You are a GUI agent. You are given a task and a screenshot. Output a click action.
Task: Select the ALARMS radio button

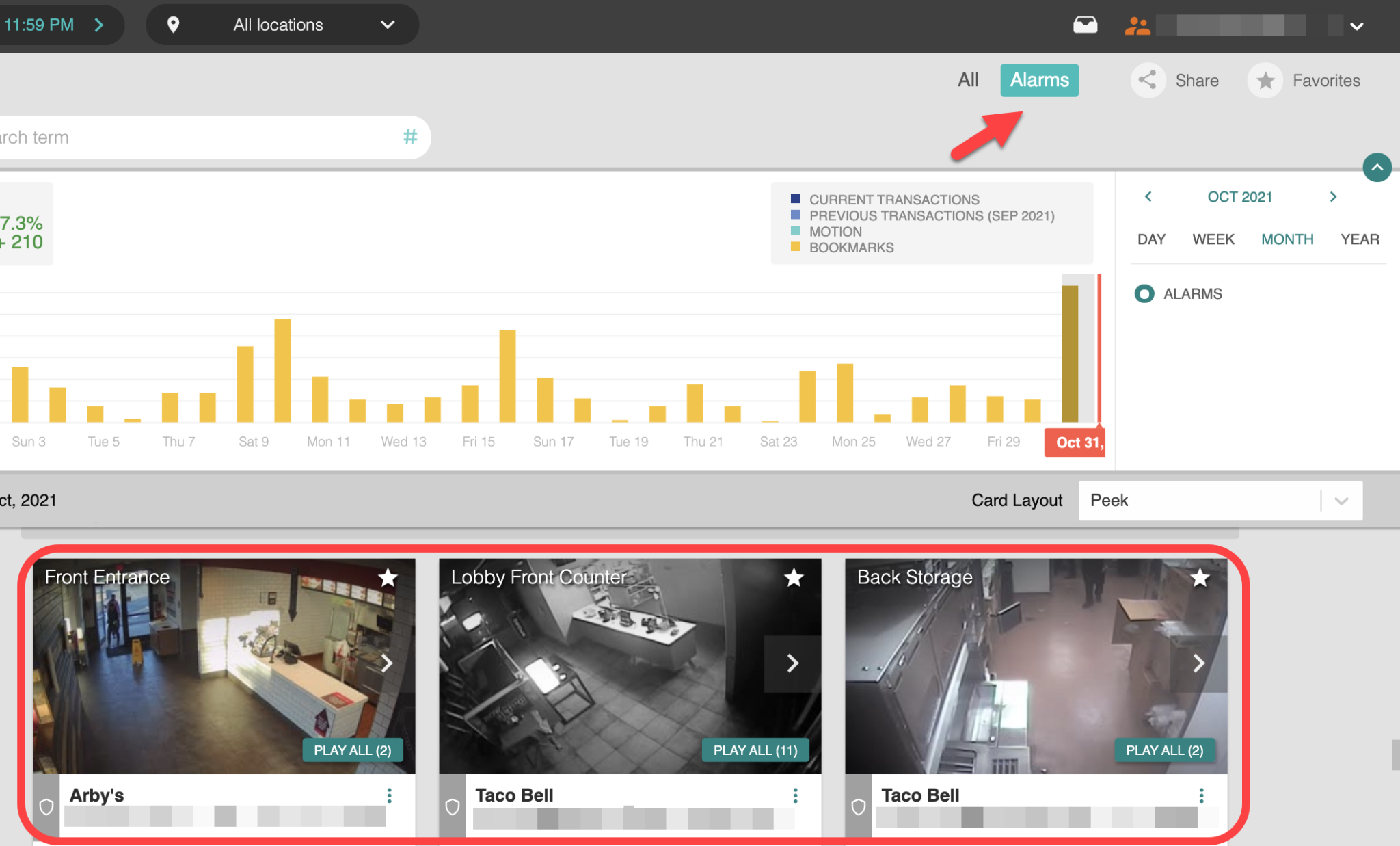click(x=1144, y=293)
